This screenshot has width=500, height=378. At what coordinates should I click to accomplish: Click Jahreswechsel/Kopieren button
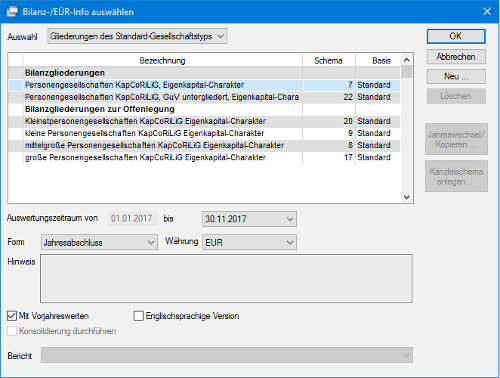[456, 139]
